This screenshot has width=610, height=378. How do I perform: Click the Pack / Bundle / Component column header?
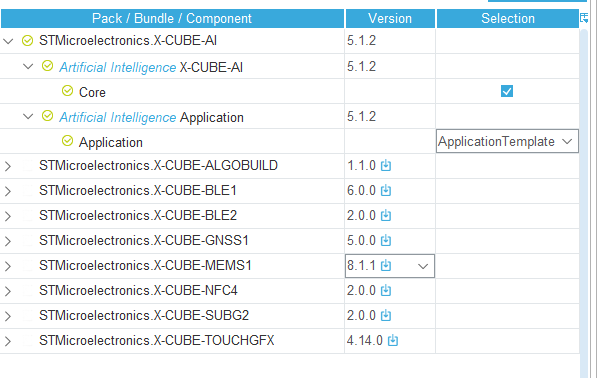pos(172,18)
